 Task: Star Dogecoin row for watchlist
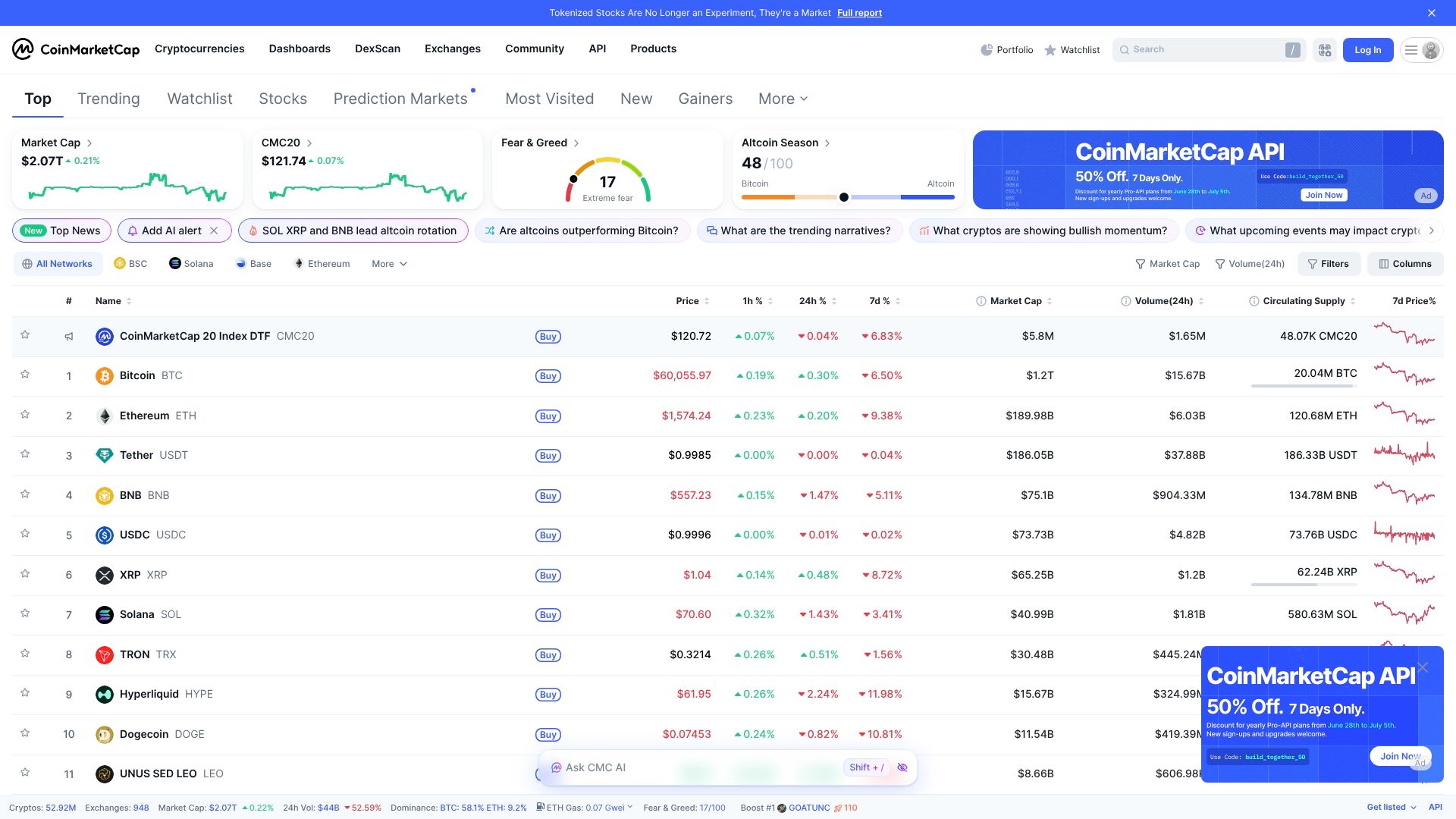point(25,733)
